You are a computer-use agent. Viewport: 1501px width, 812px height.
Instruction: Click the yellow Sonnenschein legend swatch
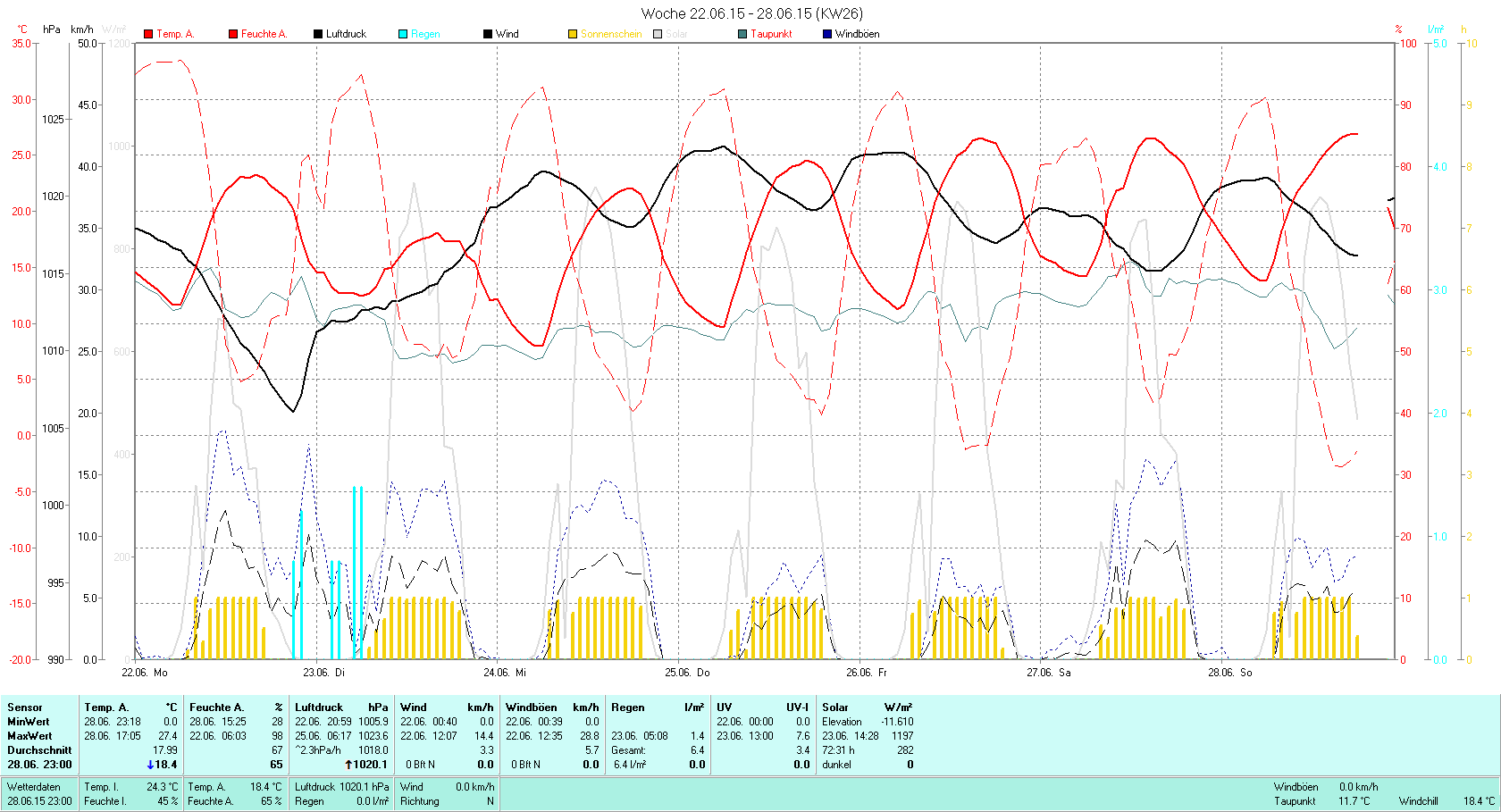tap(573, 34)
